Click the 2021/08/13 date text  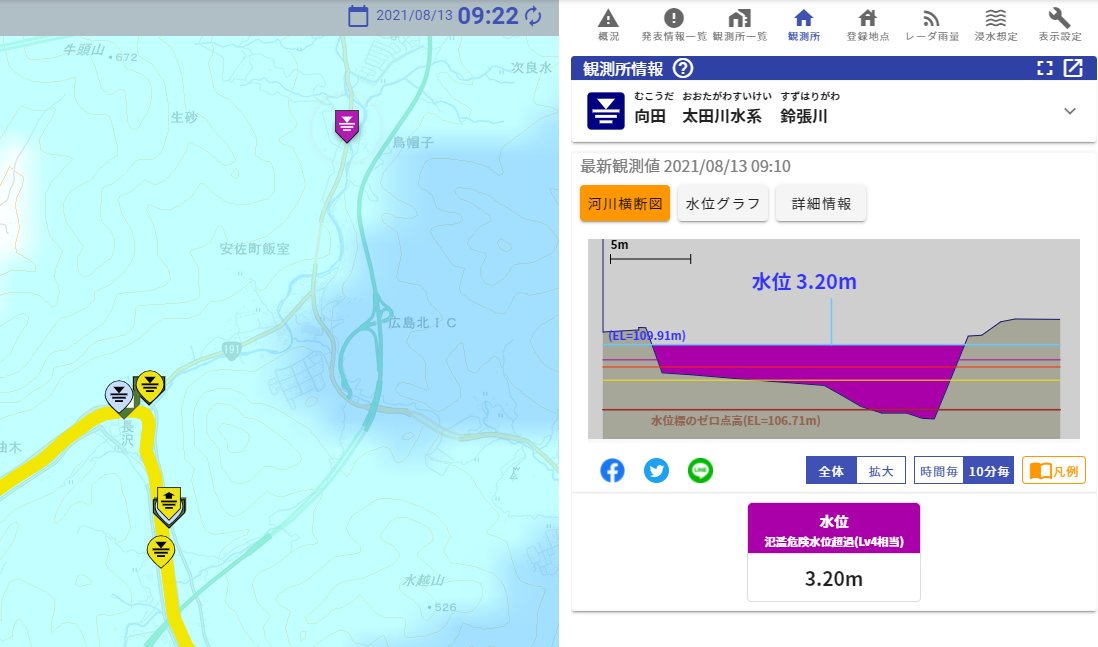click(x=415, y=16)
